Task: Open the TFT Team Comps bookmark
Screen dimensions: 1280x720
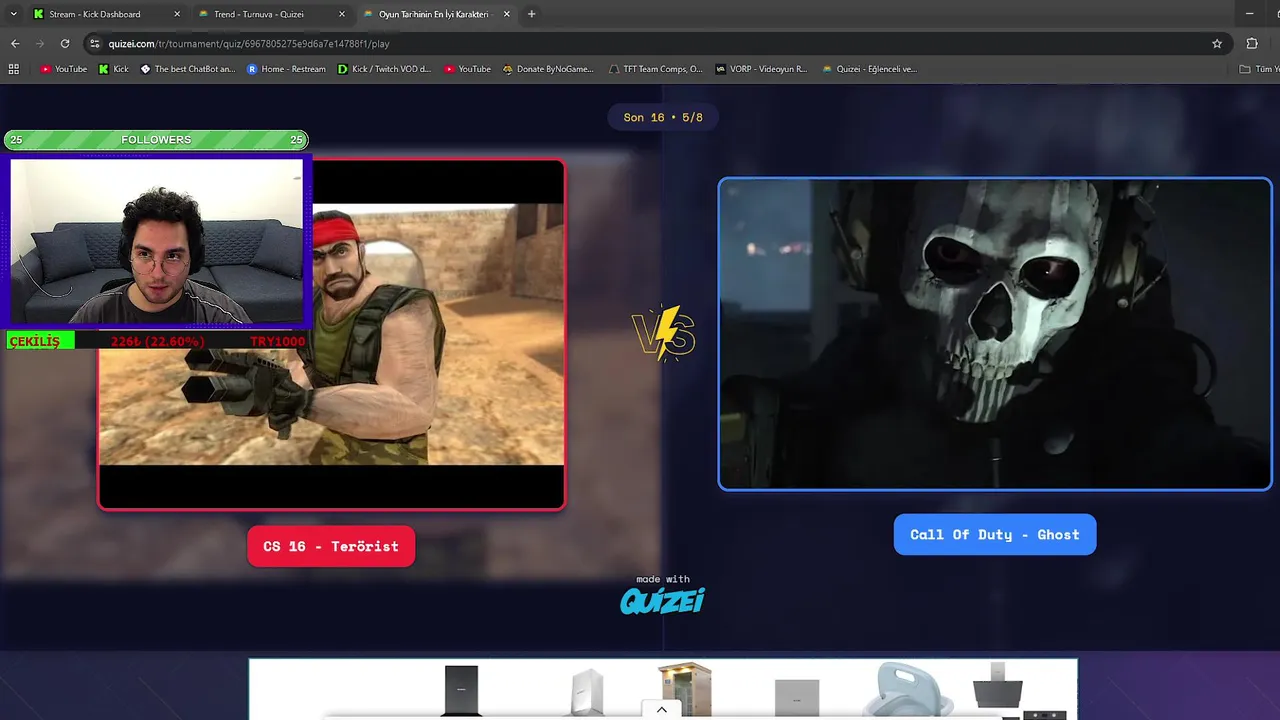Action: click(656, 69)
